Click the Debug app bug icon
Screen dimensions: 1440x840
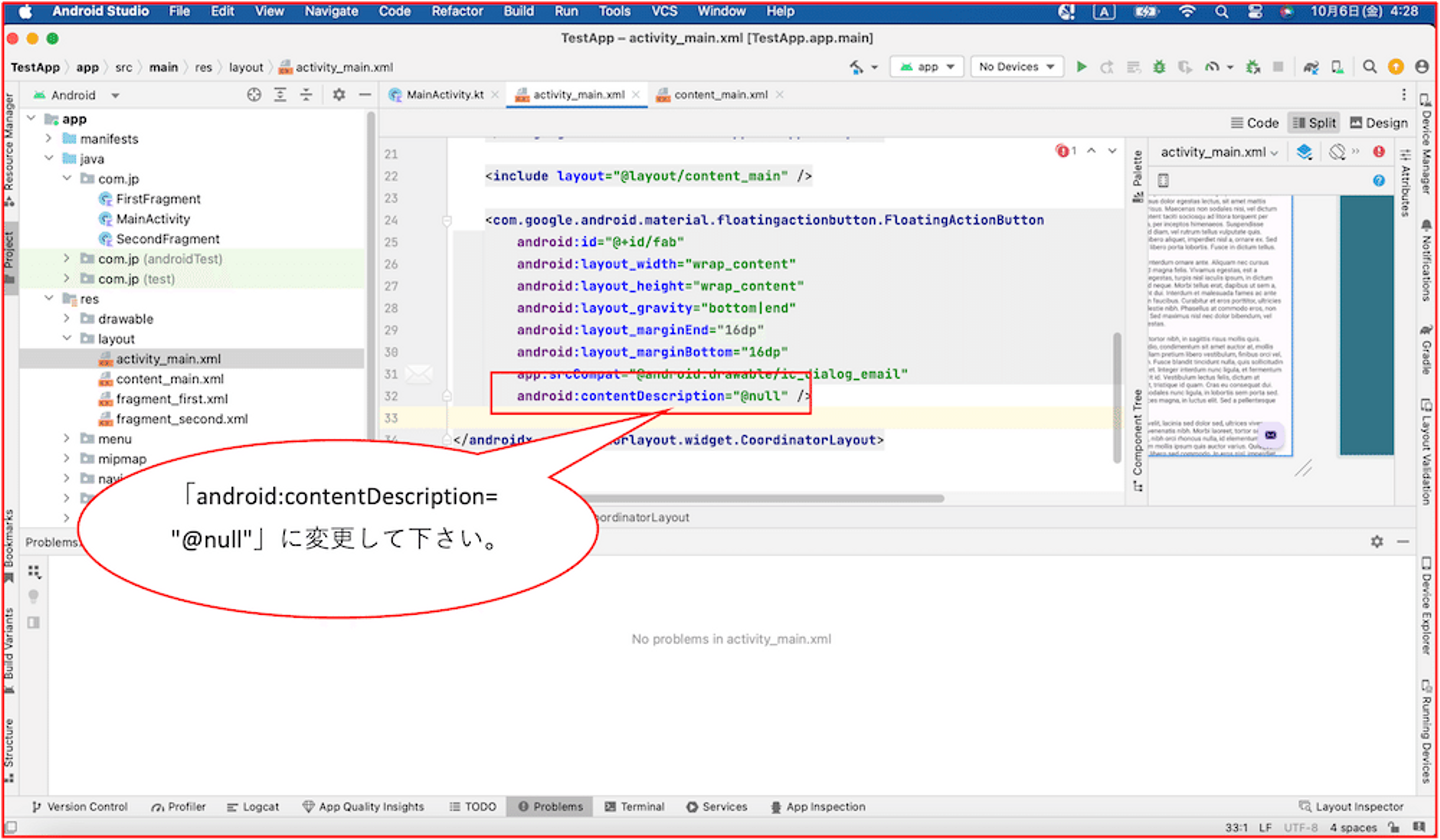[x=1158, y=67]
